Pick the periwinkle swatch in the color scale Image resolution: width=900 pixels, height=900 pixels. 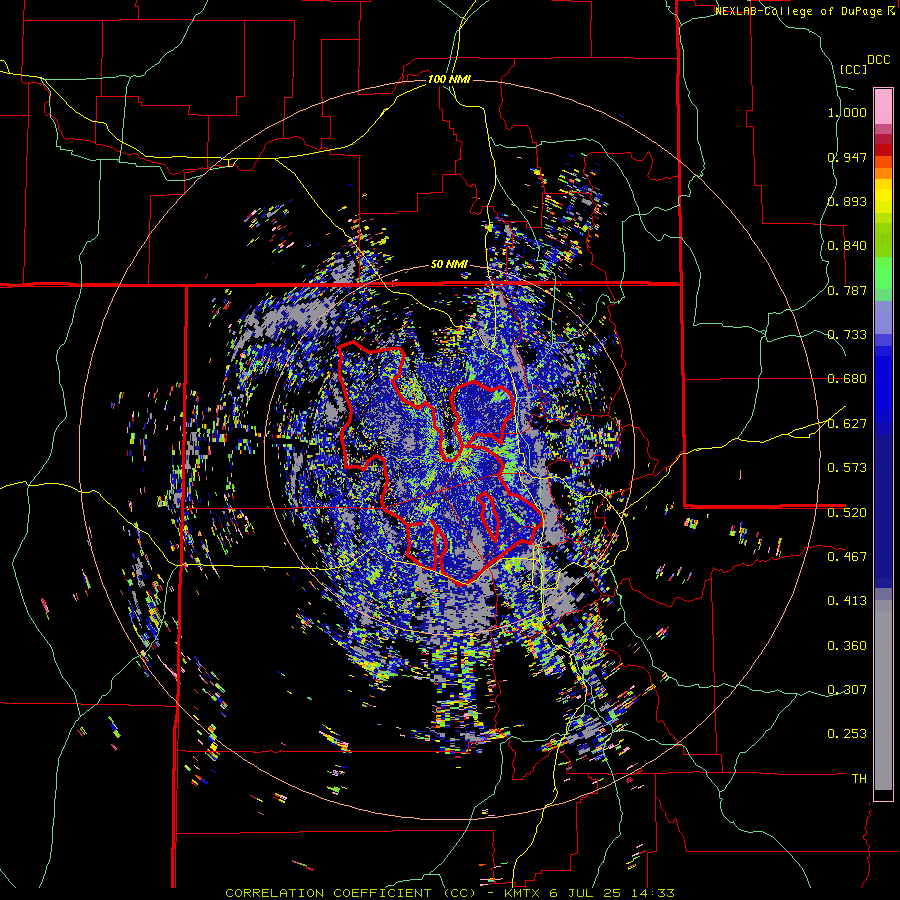pos(883,317)
